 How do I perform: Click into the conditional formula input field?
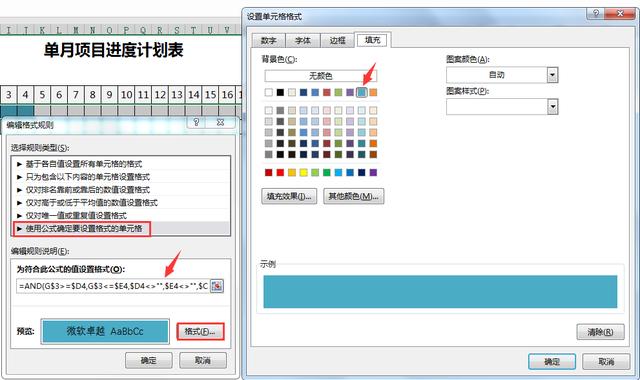click(113, 286)
